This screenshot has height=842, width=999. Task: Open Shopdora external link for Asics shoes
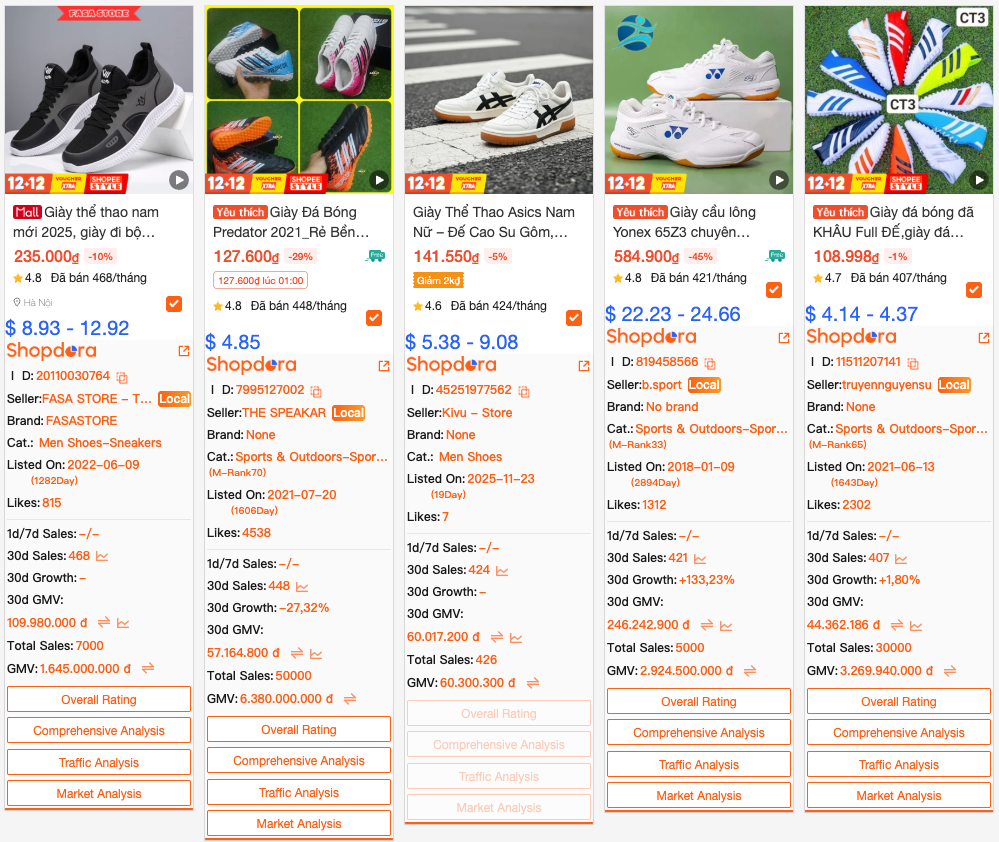(584, 366)
